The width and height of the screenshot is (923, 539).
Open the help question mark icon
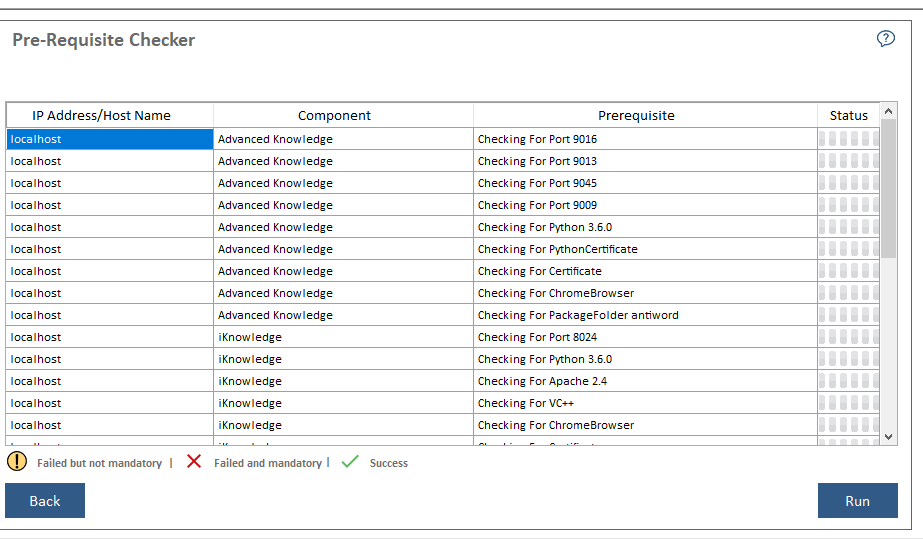(x=885, y=39)
